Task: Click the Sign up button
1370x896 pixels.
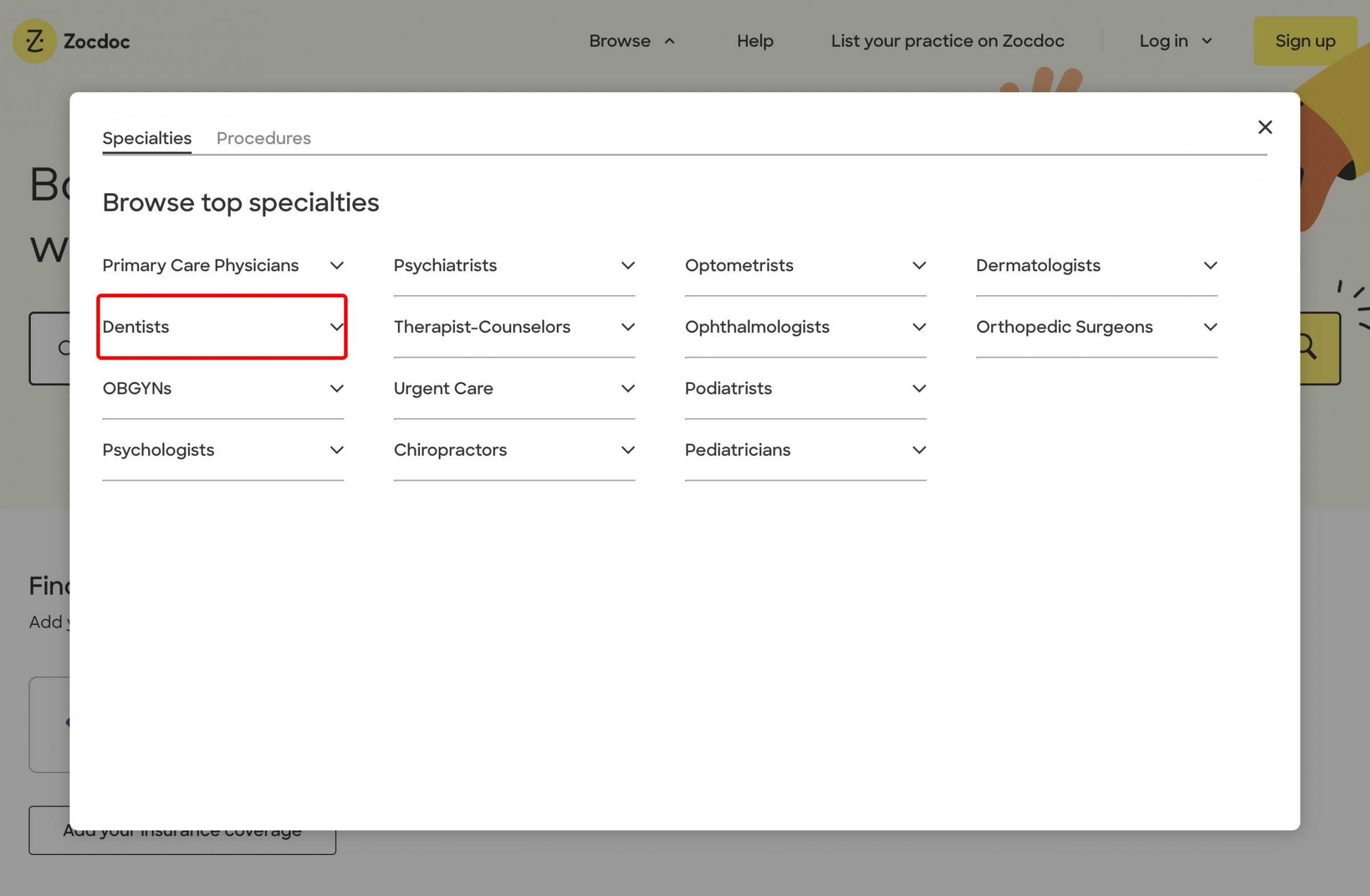Action: pos(1304,41)
